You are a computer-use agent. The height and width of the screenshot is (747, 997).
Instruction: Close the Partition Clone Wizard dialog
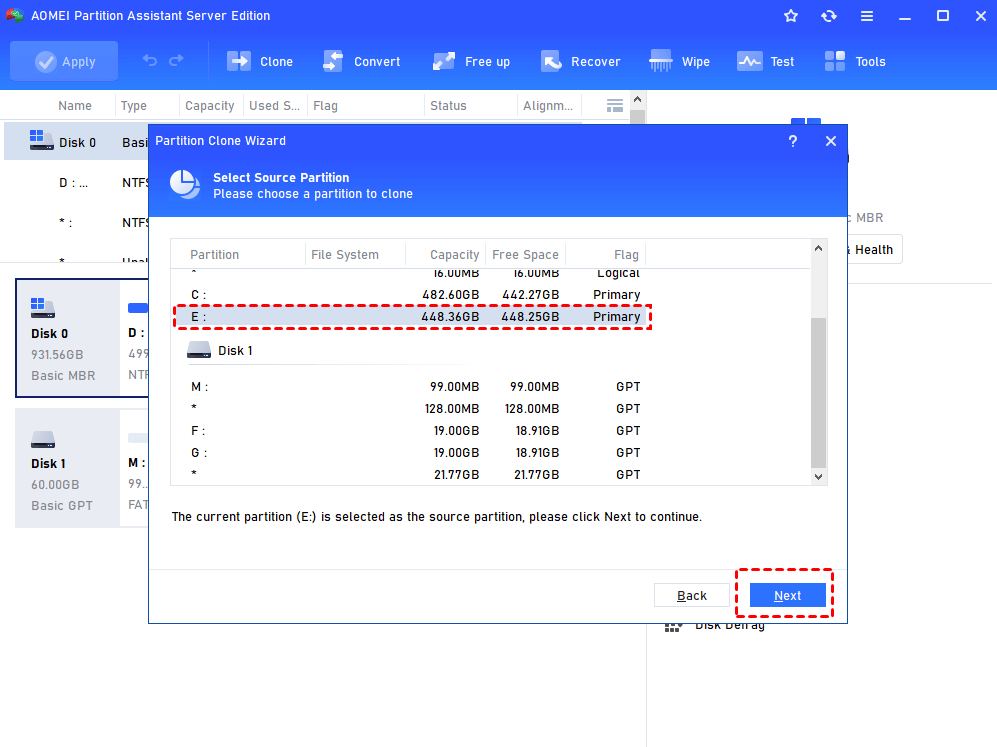(830, 141)
